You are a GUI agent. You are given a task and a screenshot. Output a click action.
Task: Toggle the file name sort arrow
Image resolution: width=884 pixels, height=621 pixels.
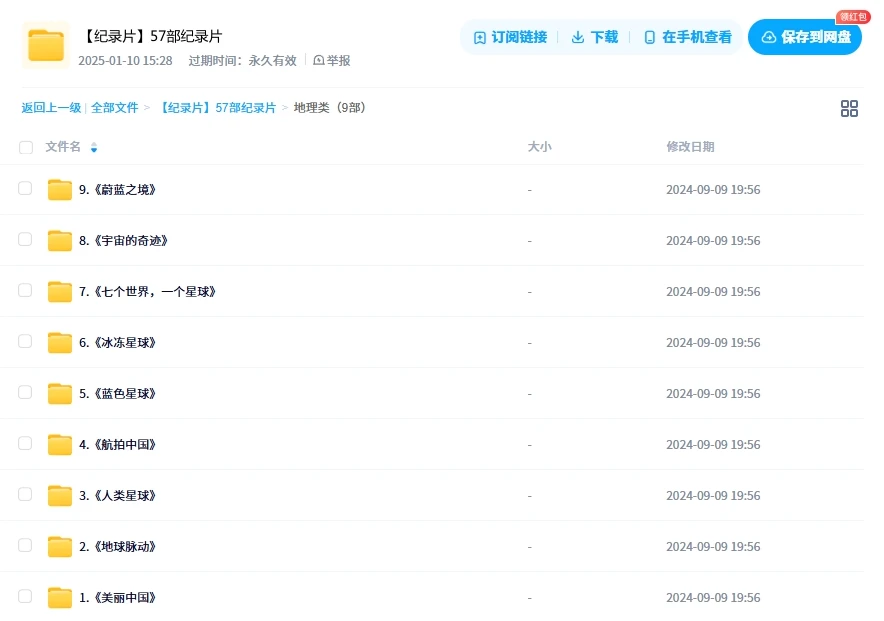click(94, 148)
